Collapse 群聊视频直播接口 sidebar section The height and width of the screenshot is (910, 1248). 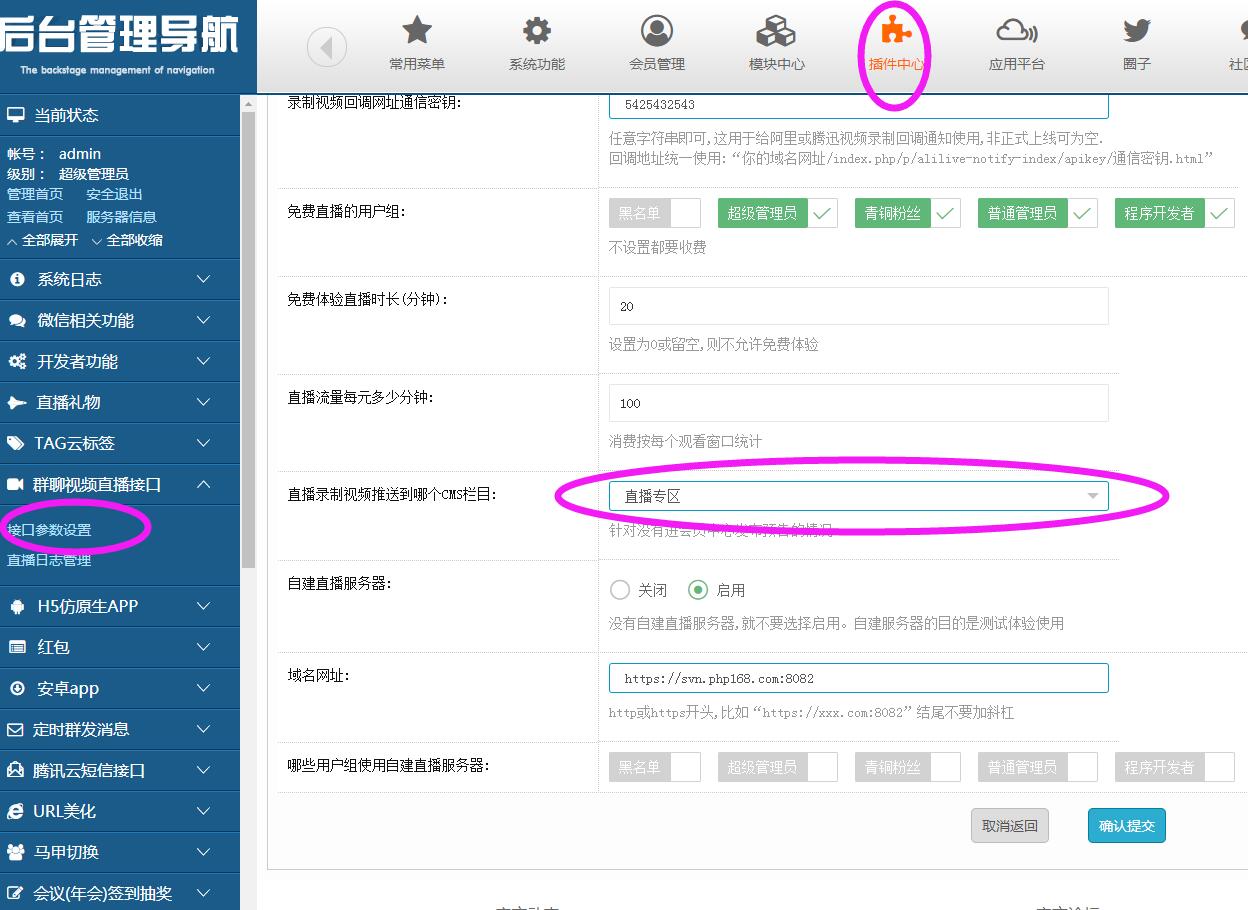[x=120, y=485]
